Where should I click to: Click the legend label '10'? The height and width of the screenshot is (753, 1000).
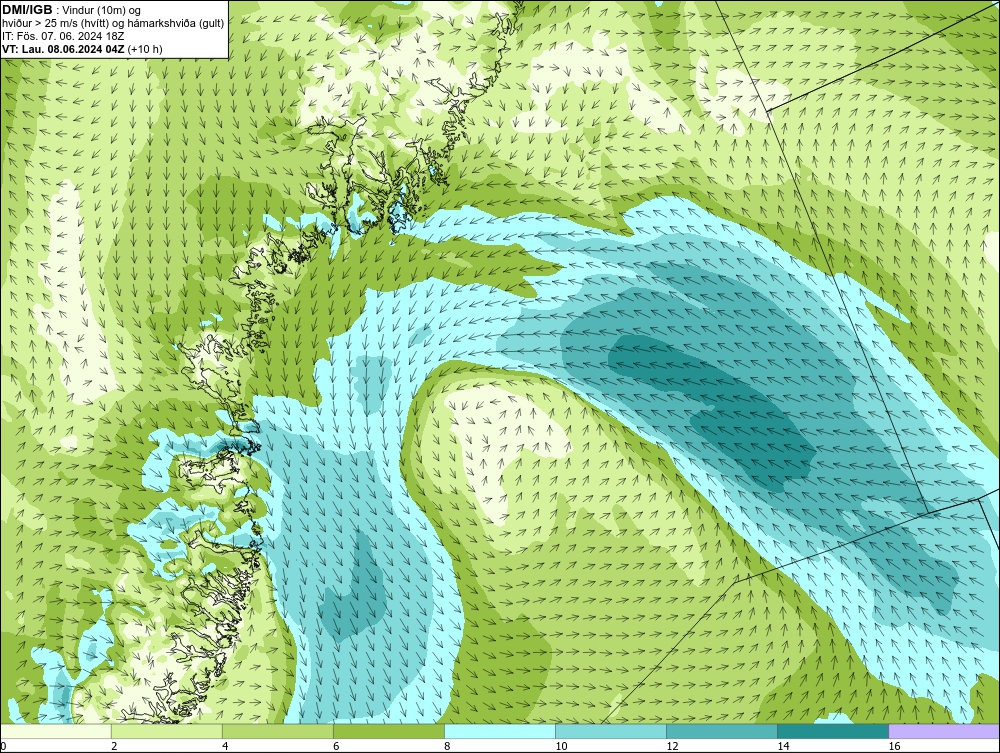[561, 747]
